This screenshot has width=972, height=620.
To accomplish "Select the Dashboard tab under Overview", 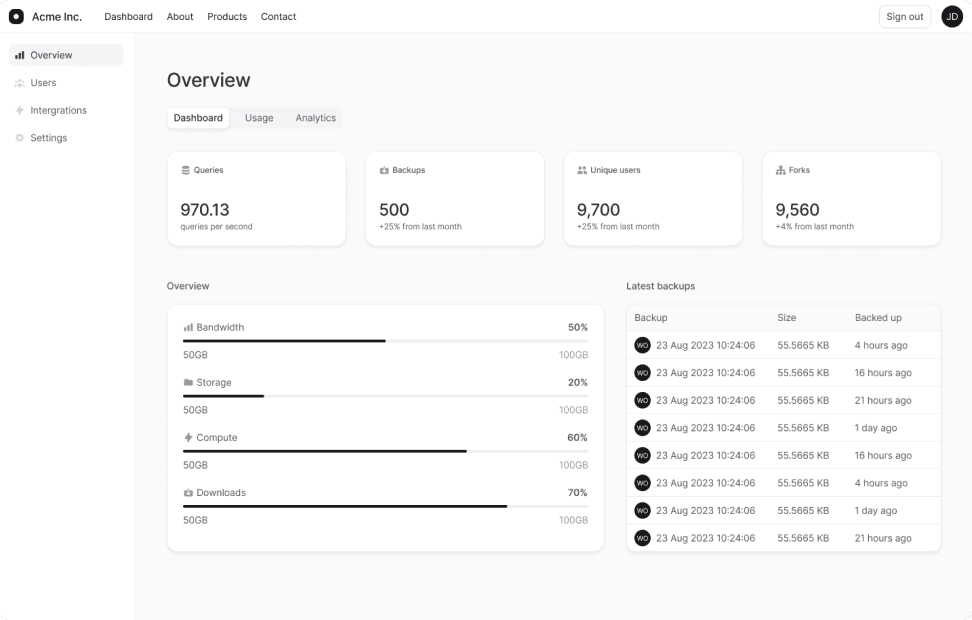I will click(198, 118).
